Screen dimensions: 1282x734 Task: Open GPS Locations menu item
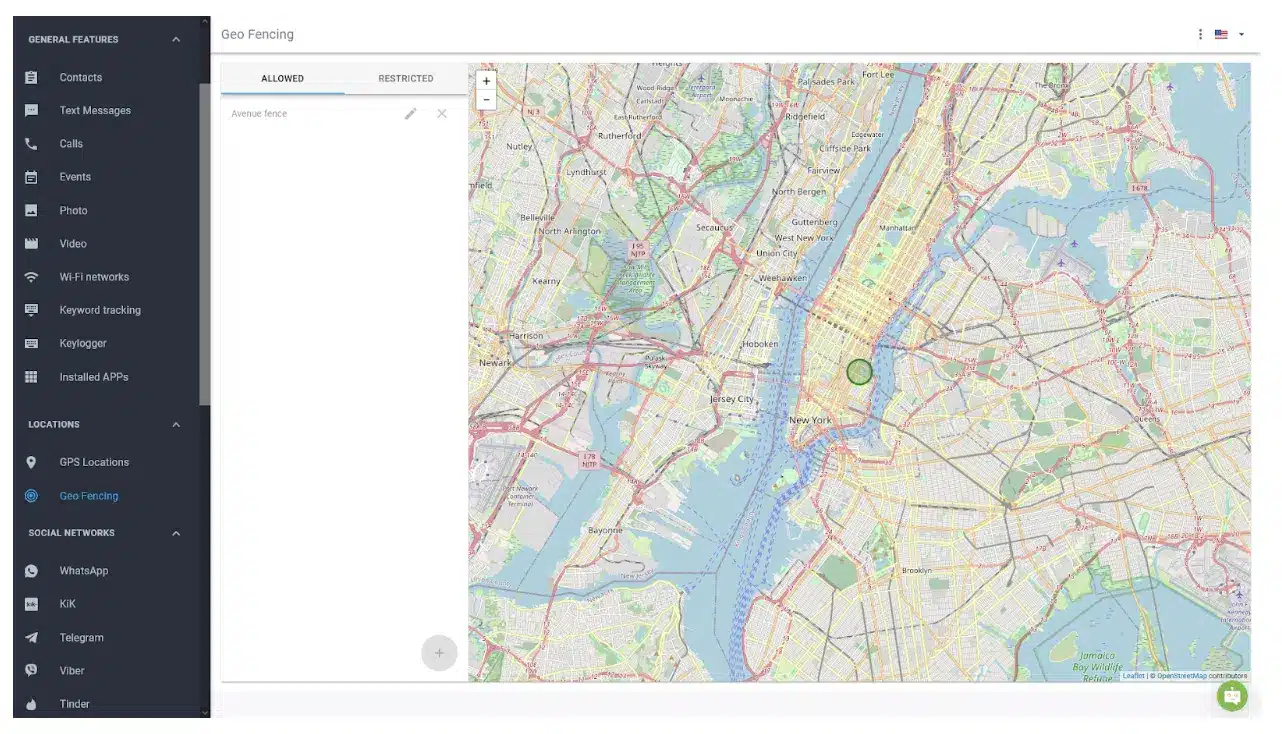(94, 462)
